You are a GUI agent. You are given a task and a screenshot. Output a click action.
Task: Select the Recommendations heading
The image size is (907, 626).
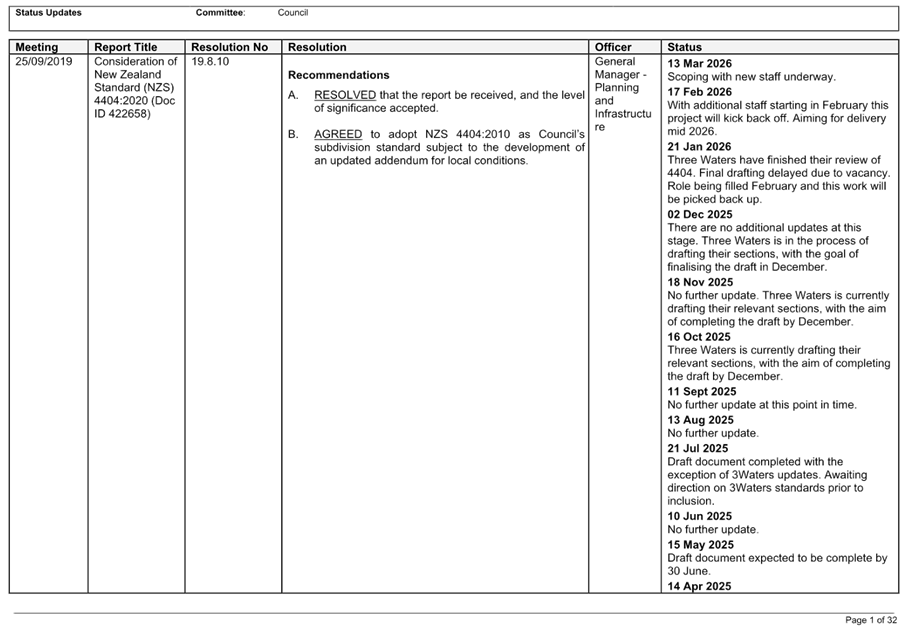point(338,75)
